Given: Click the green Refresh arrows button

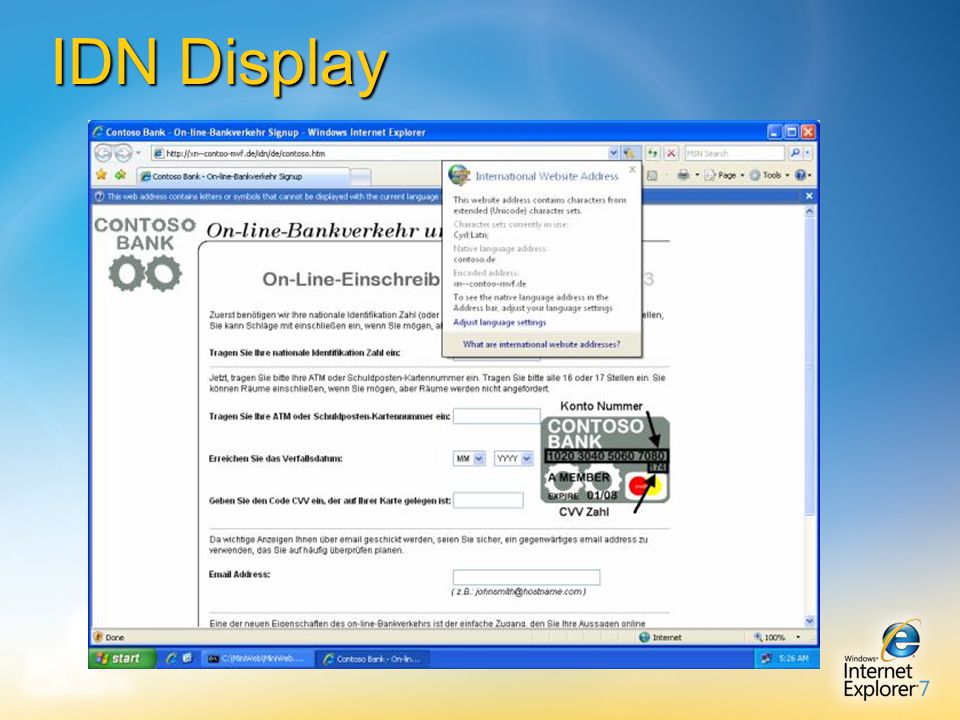Looking at the screenshot, I should pyautogui.click(x=653, y=153).
